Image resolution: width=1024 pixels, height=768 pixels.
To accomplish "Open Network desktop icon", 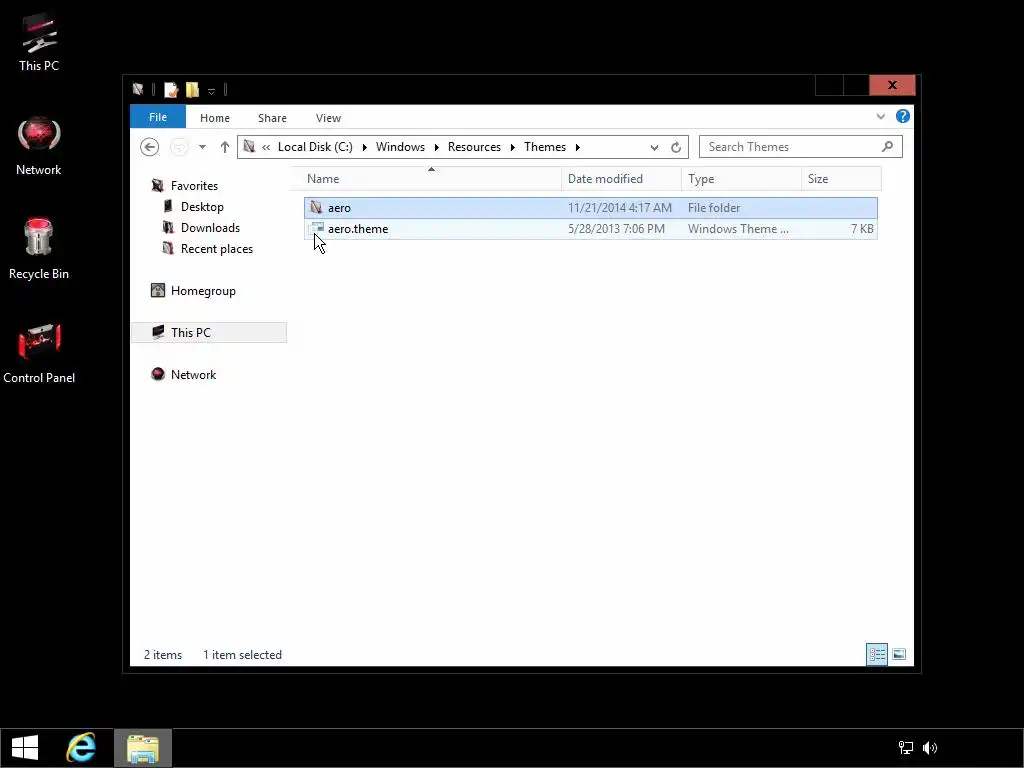I will tap(39, 146).
